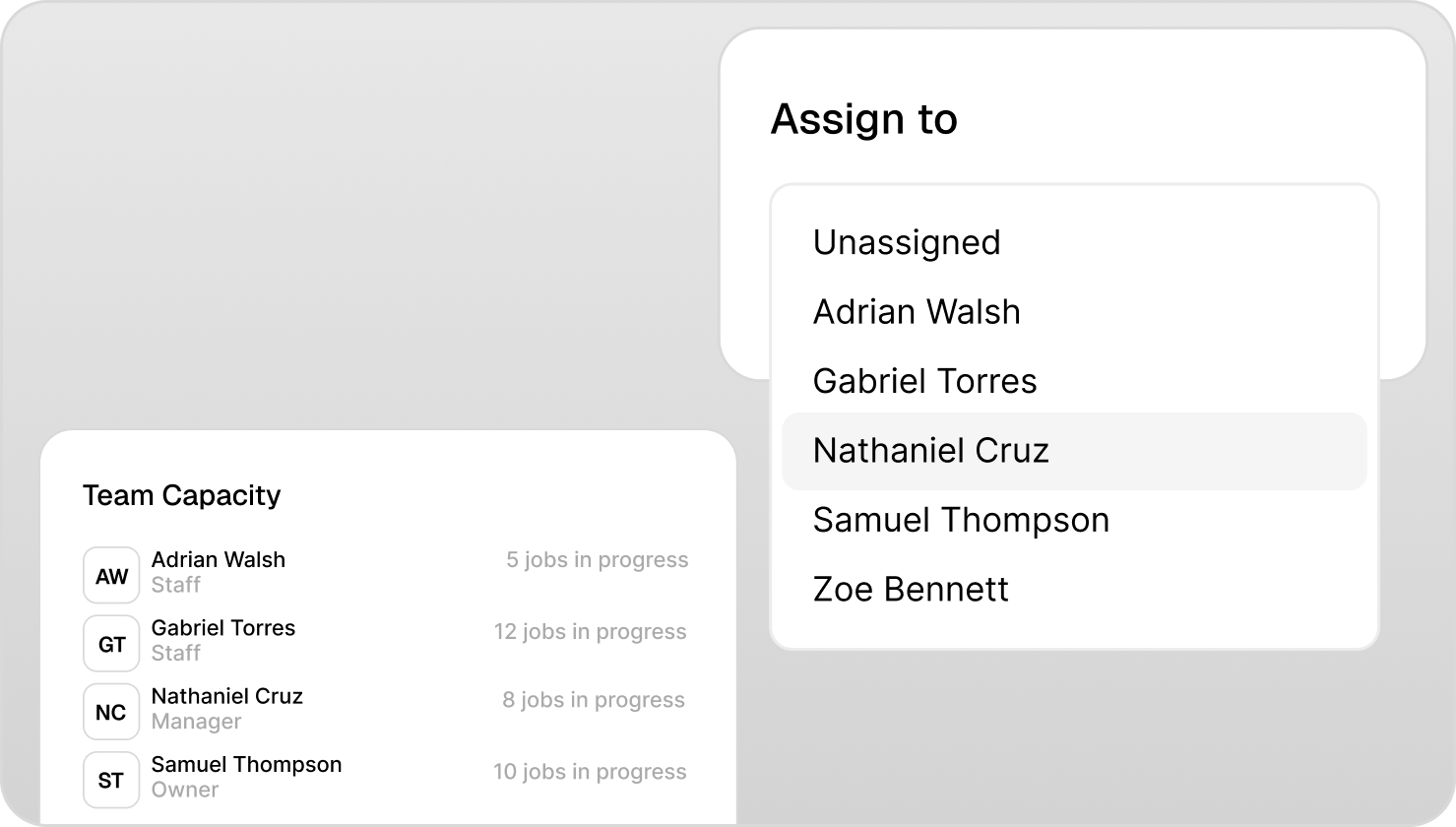Image resolution: width=1456 pixels, height=827 pixels.
Task: Click Nathaniel Cruz's 8 jobs in progress
Action: pos(594,700)
